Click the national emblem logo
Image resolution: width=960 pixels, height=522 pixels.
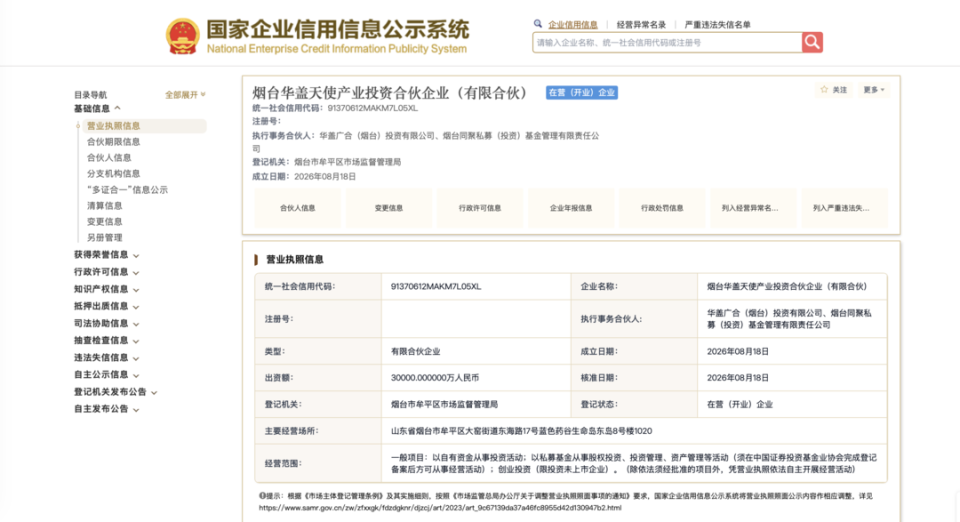(x=182, y=36)
